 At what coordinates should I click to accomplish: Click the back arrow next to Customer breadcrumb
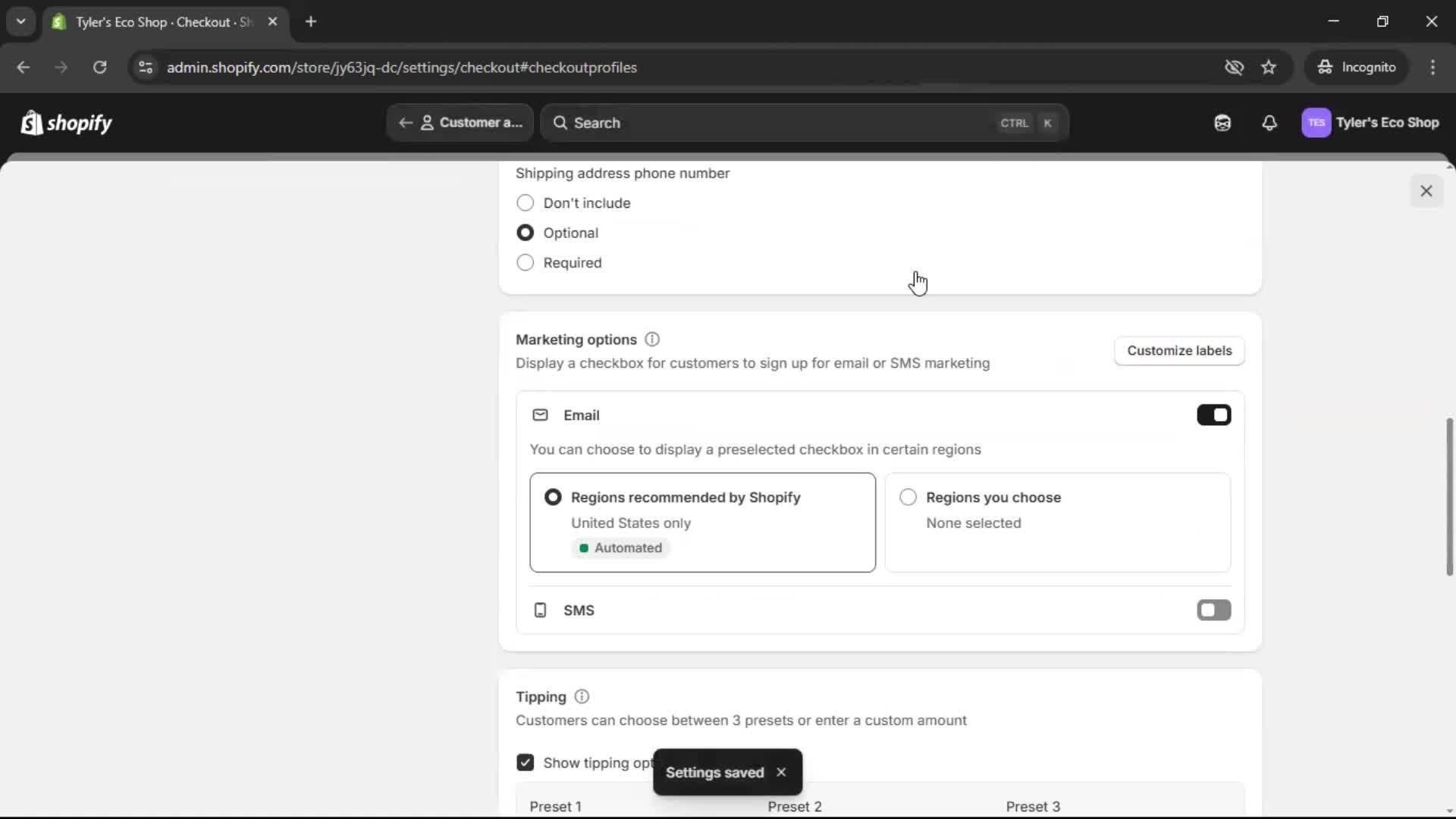click(x=406, y=122)
